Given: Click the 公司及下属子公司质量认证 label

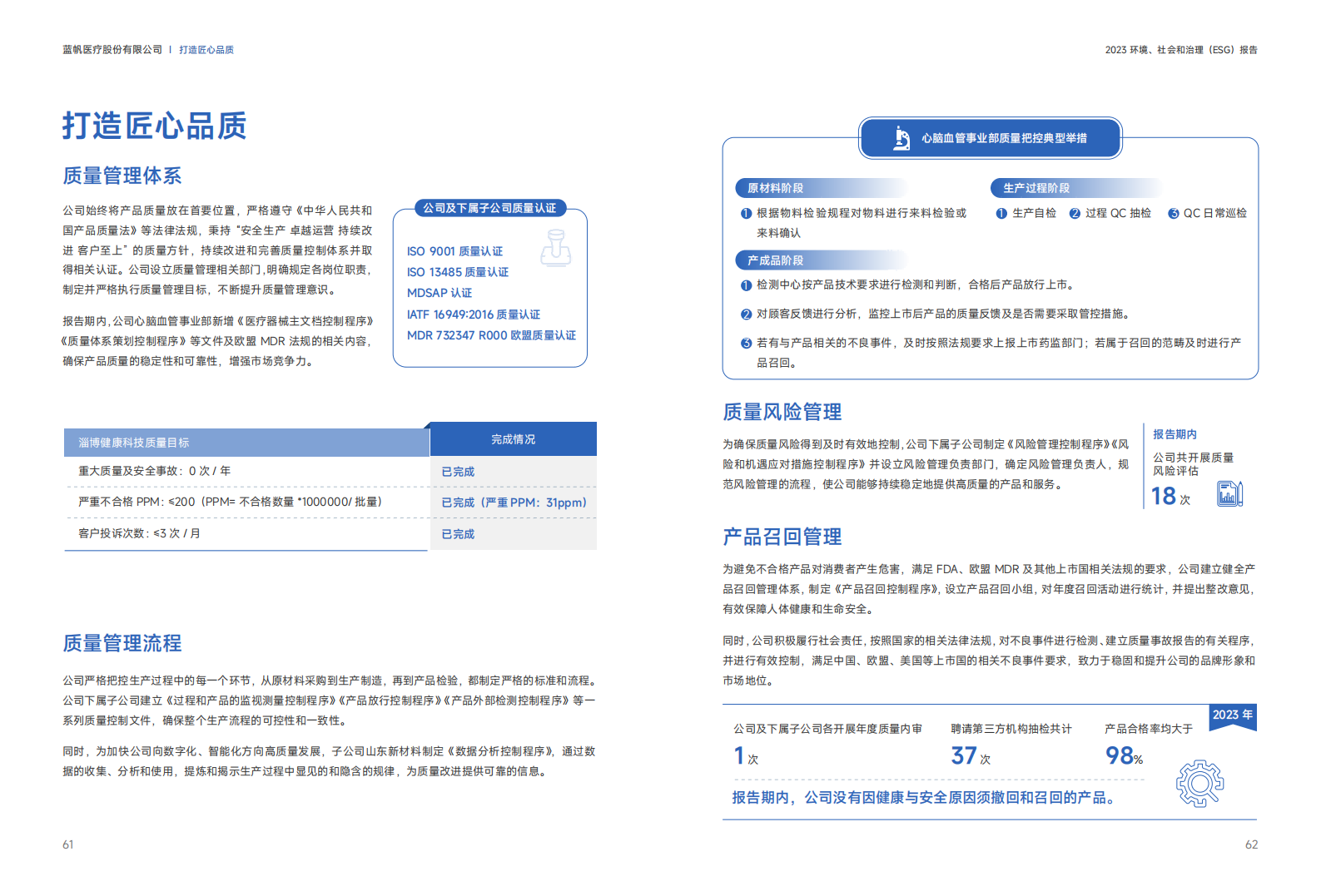Looking at the screenshot, I should (x=489, y=208).
